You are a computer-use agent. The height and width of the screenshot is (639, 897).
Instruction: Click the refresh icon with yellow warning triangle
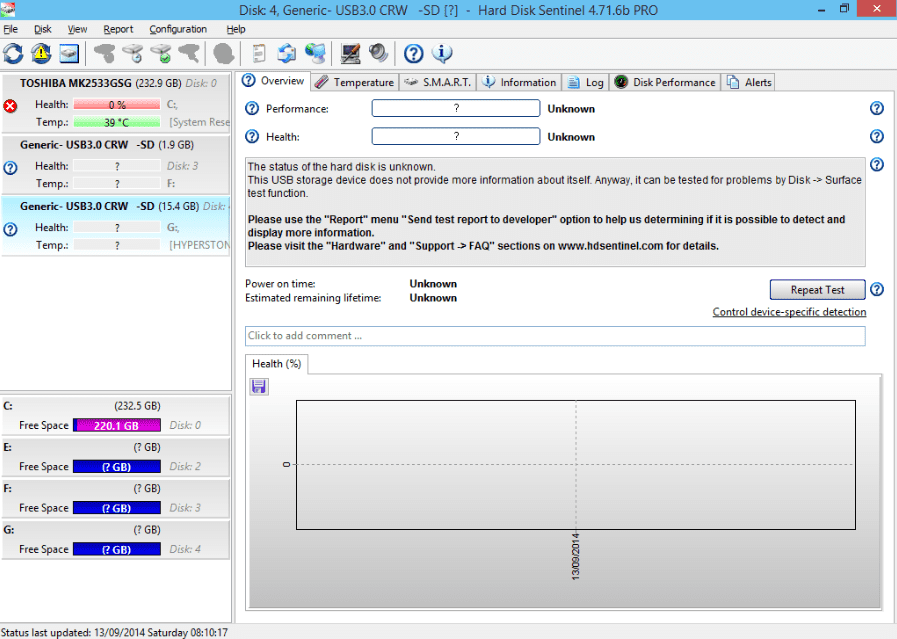[x=41, y=54]
